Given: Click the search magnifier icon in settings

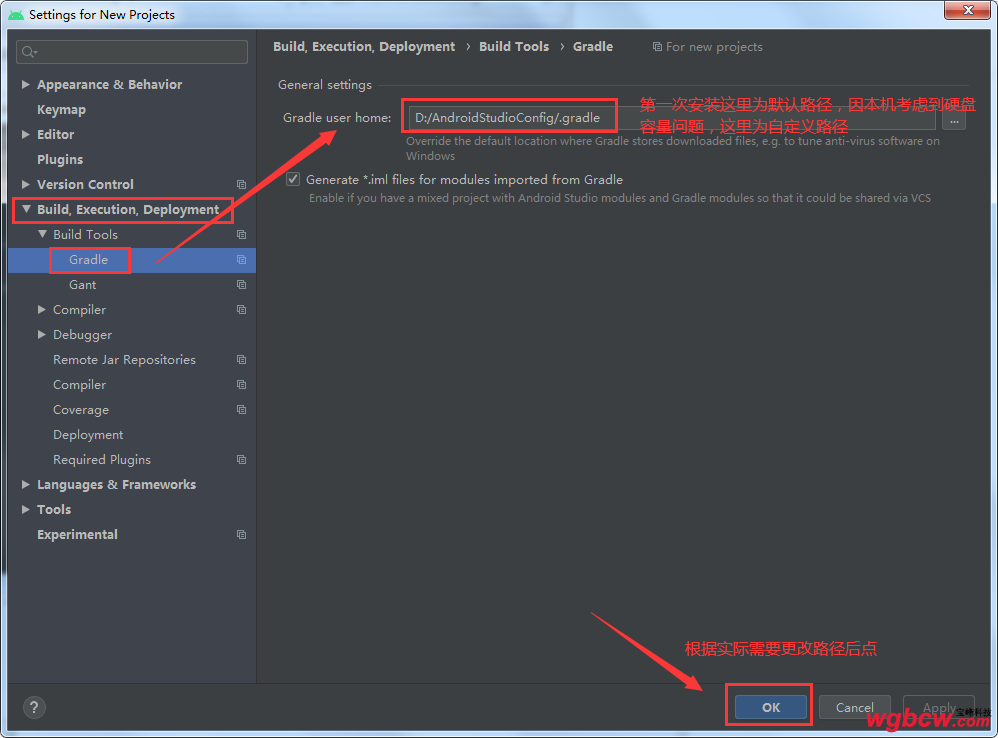Looking at the screenshot, I should click(29, 52).
